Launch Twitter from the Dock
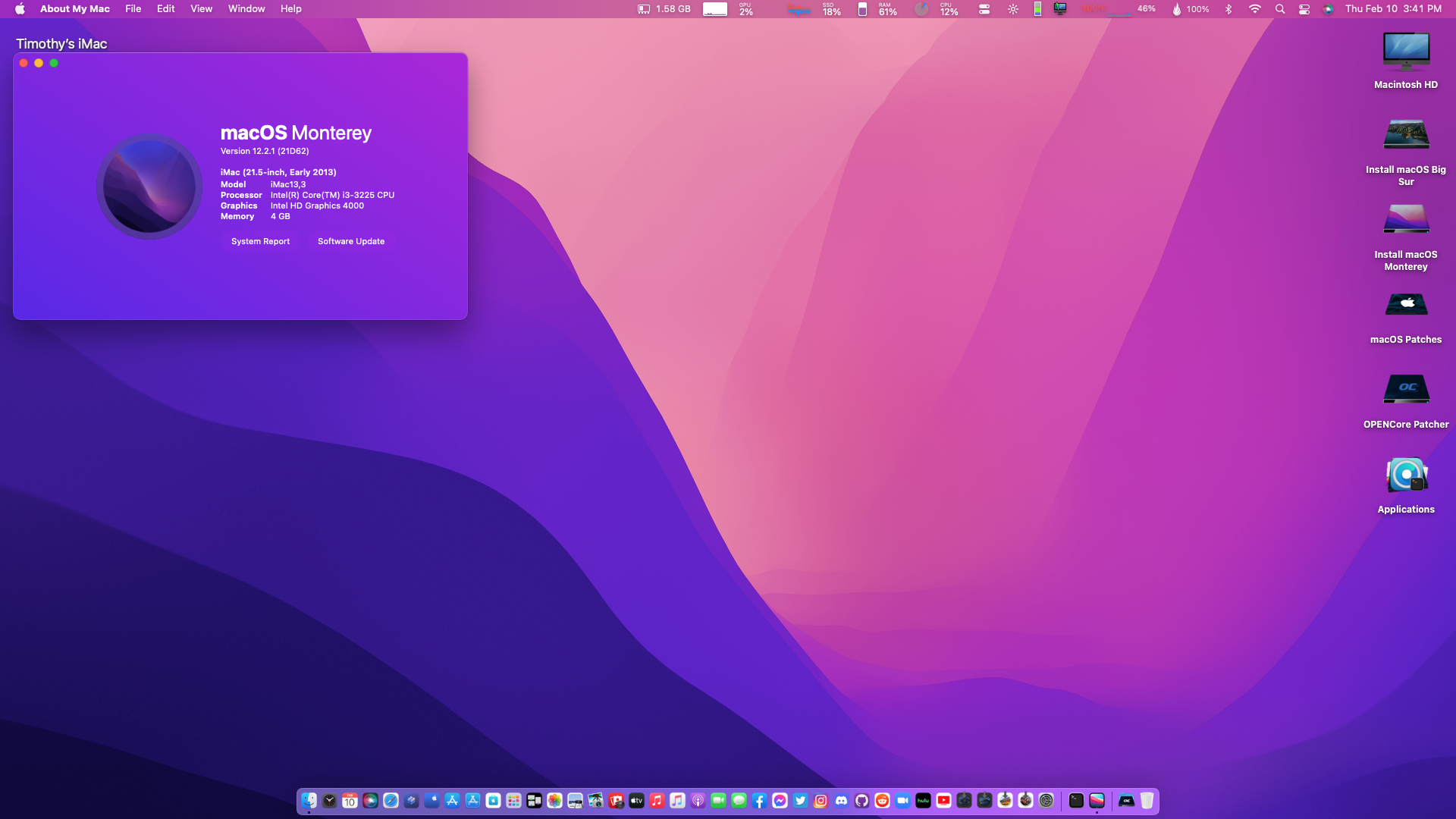 click(800, 800)
